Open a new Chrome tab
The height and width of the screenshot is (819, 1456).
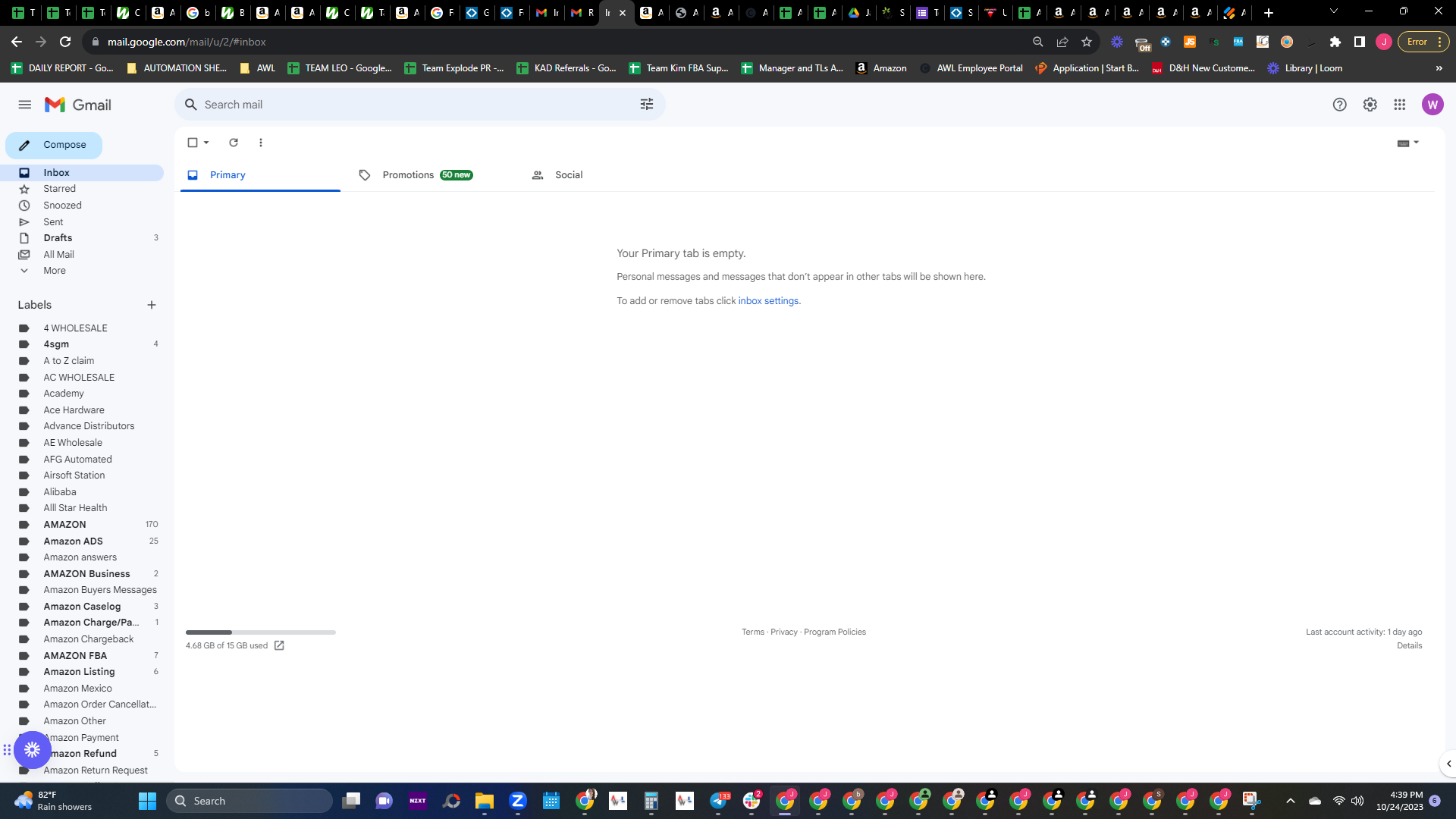click(x=1269, y=12)
